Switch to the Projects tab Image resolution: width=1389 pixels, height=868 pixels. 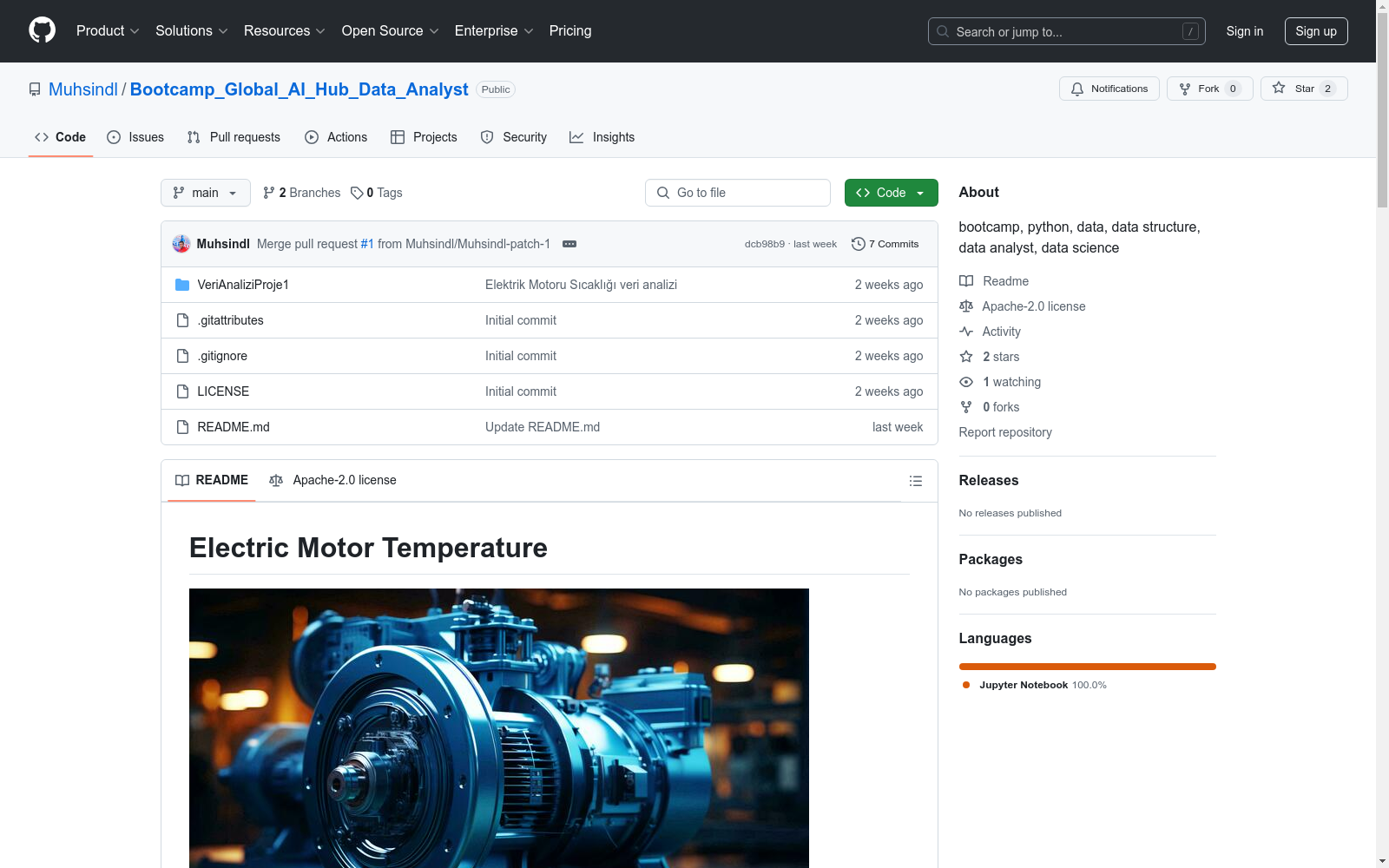click(424, 137)
